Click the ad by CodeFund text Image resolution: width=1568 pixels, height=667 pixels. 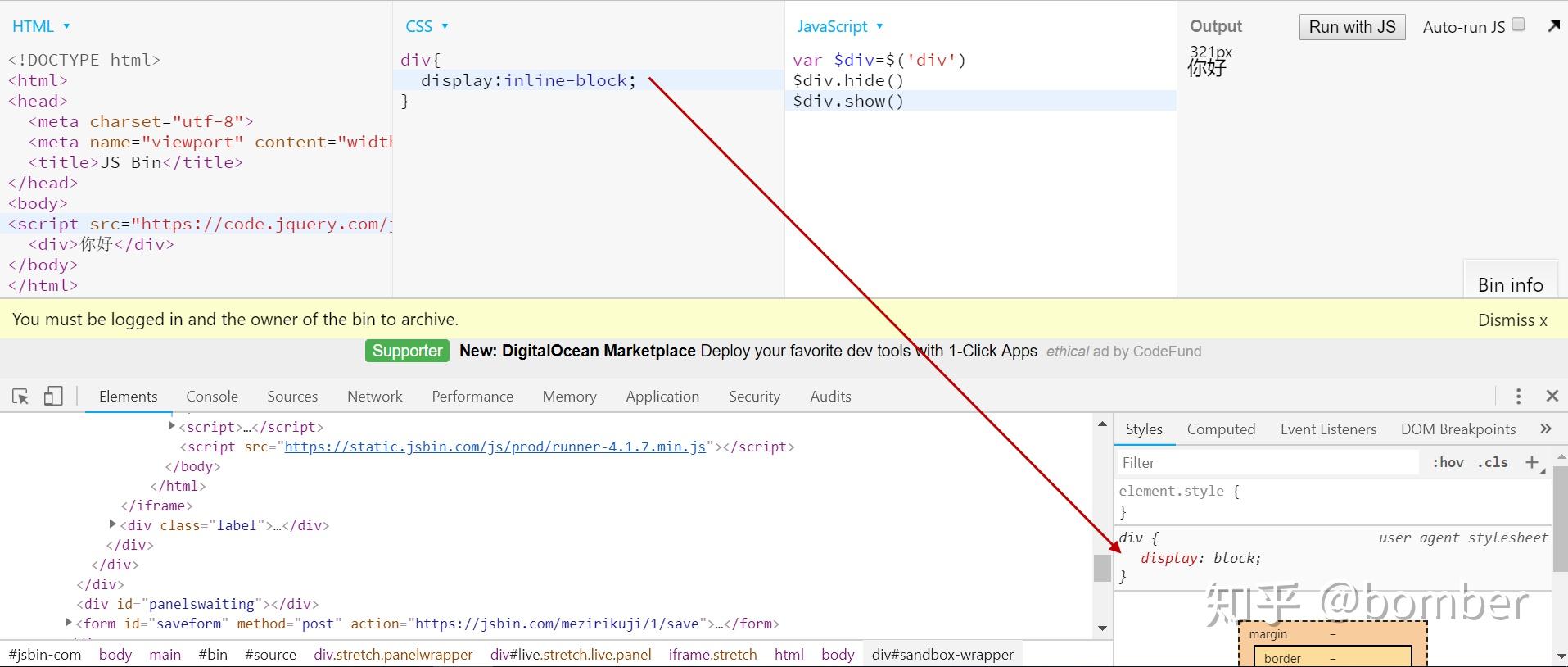1147,352
